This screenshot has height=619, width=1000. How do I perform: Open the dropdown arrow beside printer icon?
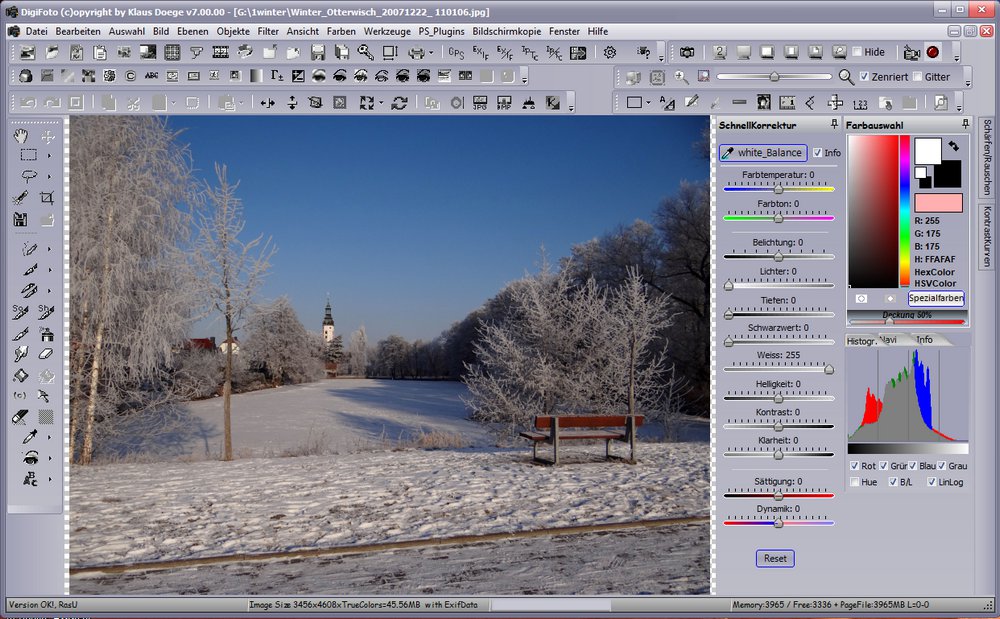(431, 52)
